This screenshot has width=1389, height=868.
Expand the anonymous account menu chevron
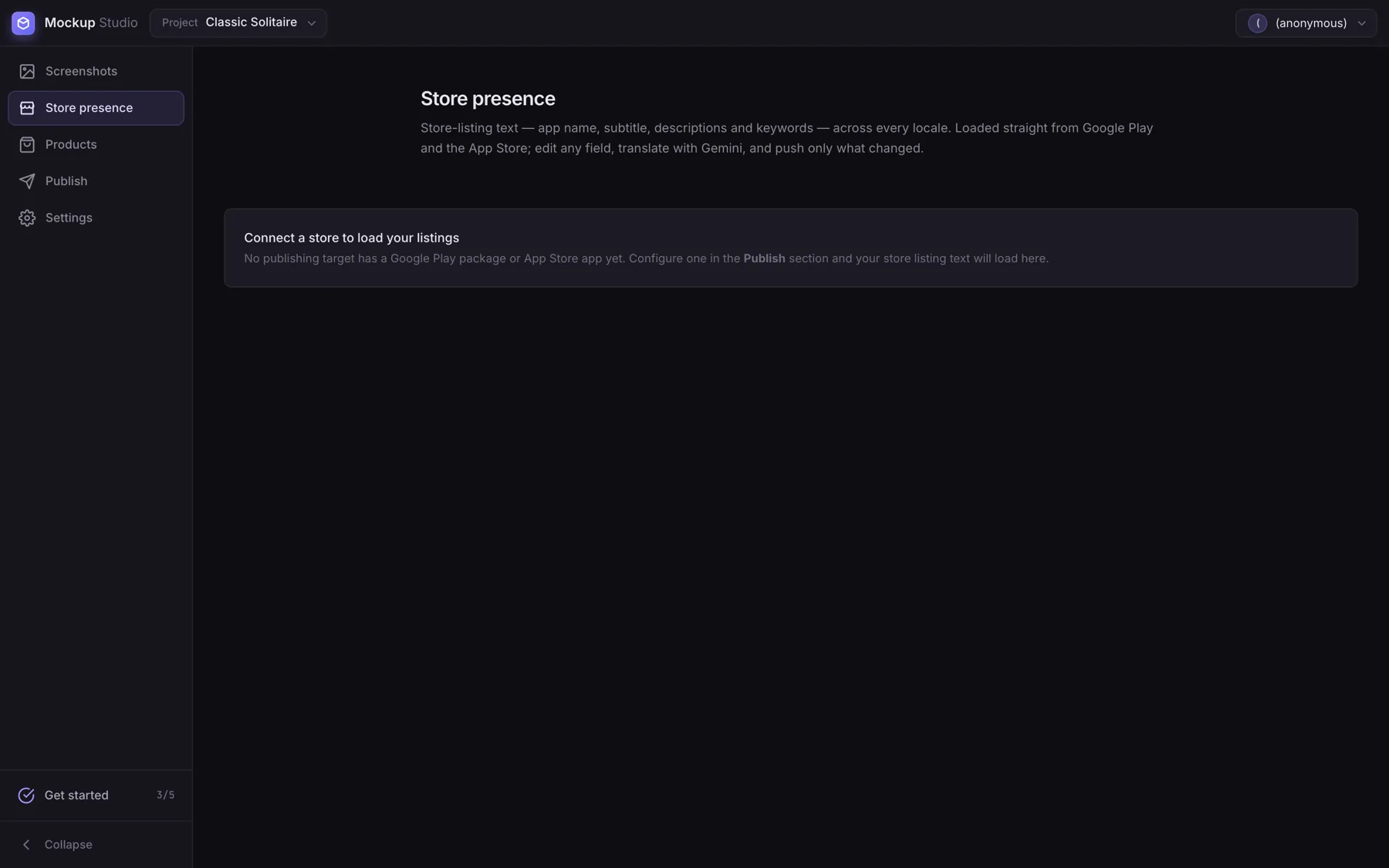[1361, 23]
